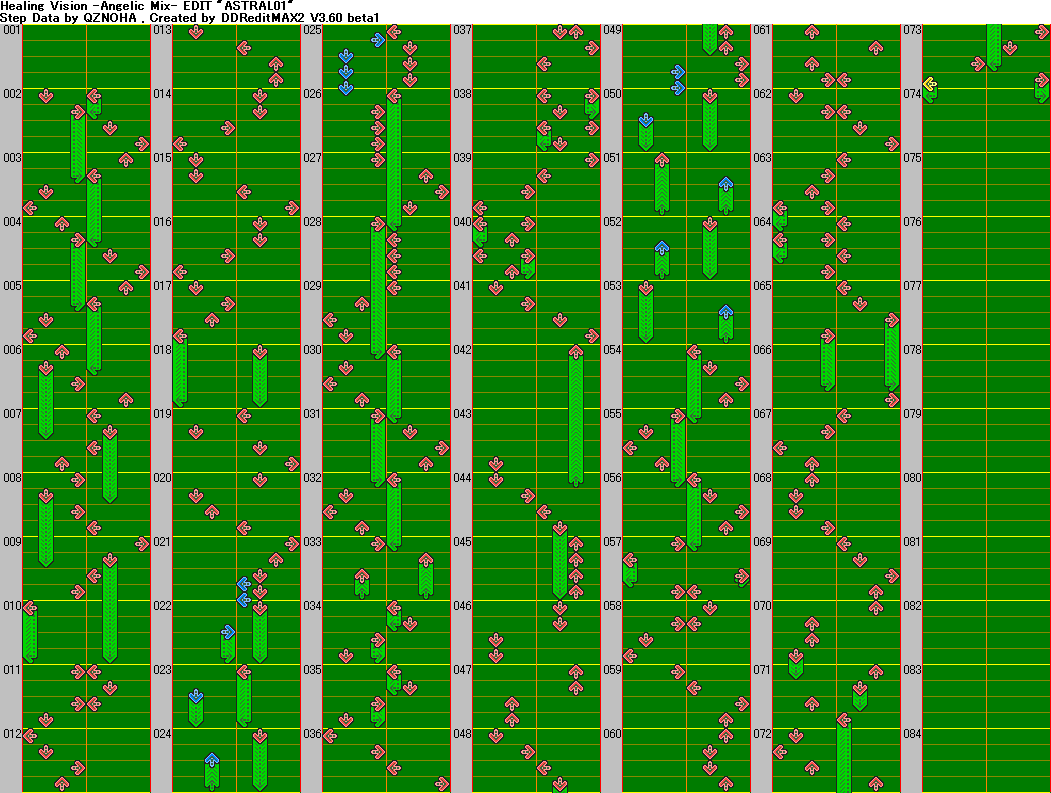Click the right arrow in measure 019

[292, 463]
